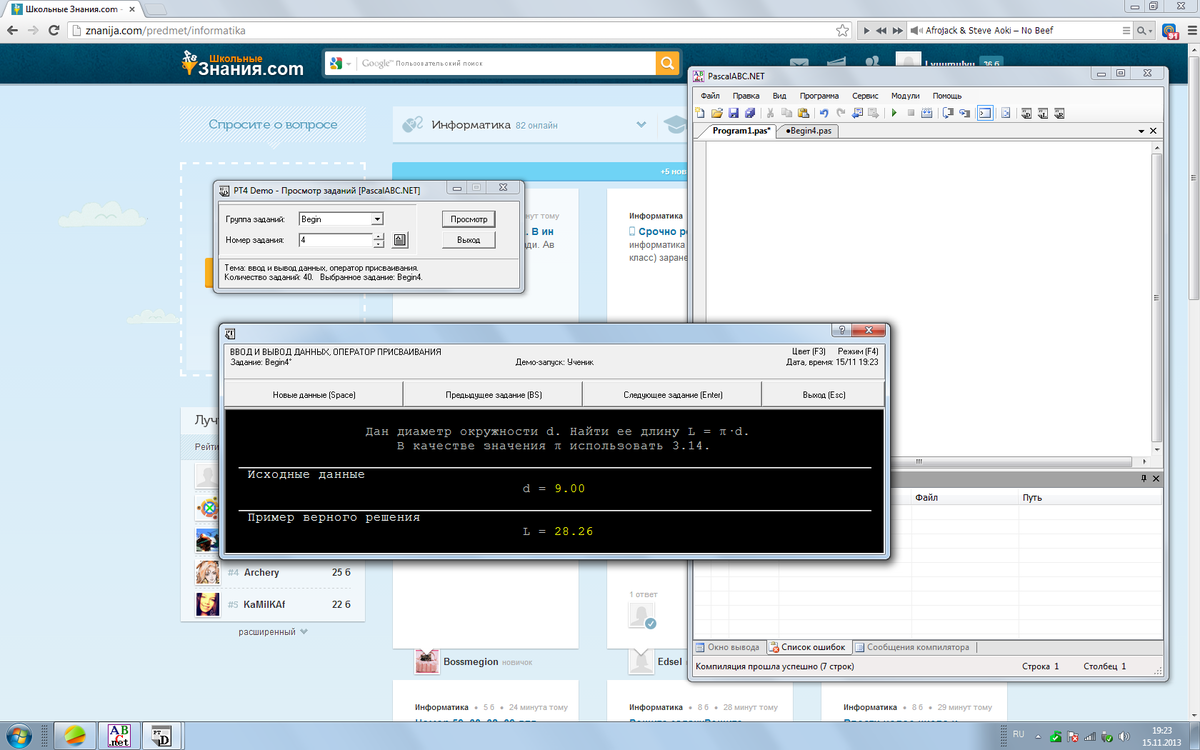Paste icon in PascalABC.NET toolbar

[803, 113]
